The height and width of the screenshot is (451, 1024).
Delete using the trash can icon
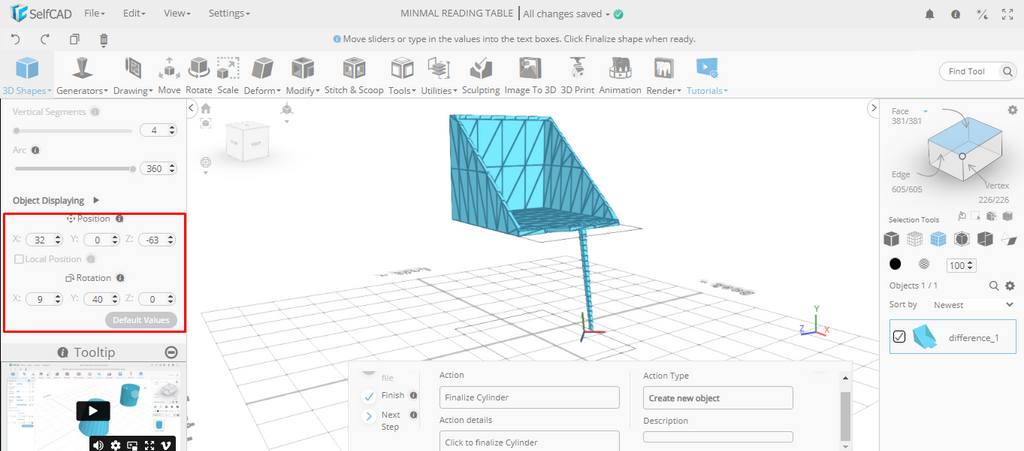(103, 40)
